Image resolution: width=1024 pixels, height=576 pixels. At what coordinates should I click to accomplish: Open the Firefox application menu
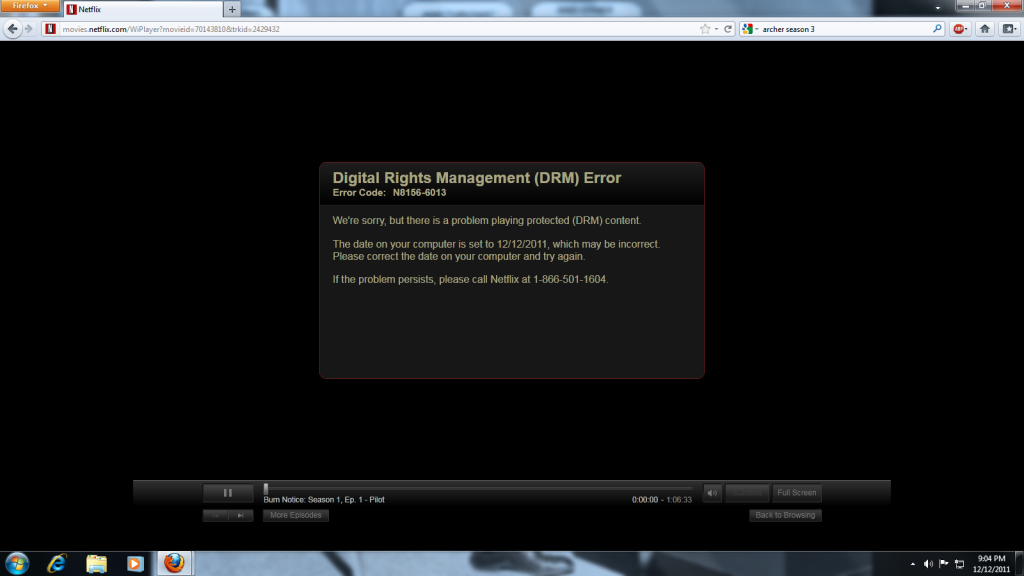(29, 6)
